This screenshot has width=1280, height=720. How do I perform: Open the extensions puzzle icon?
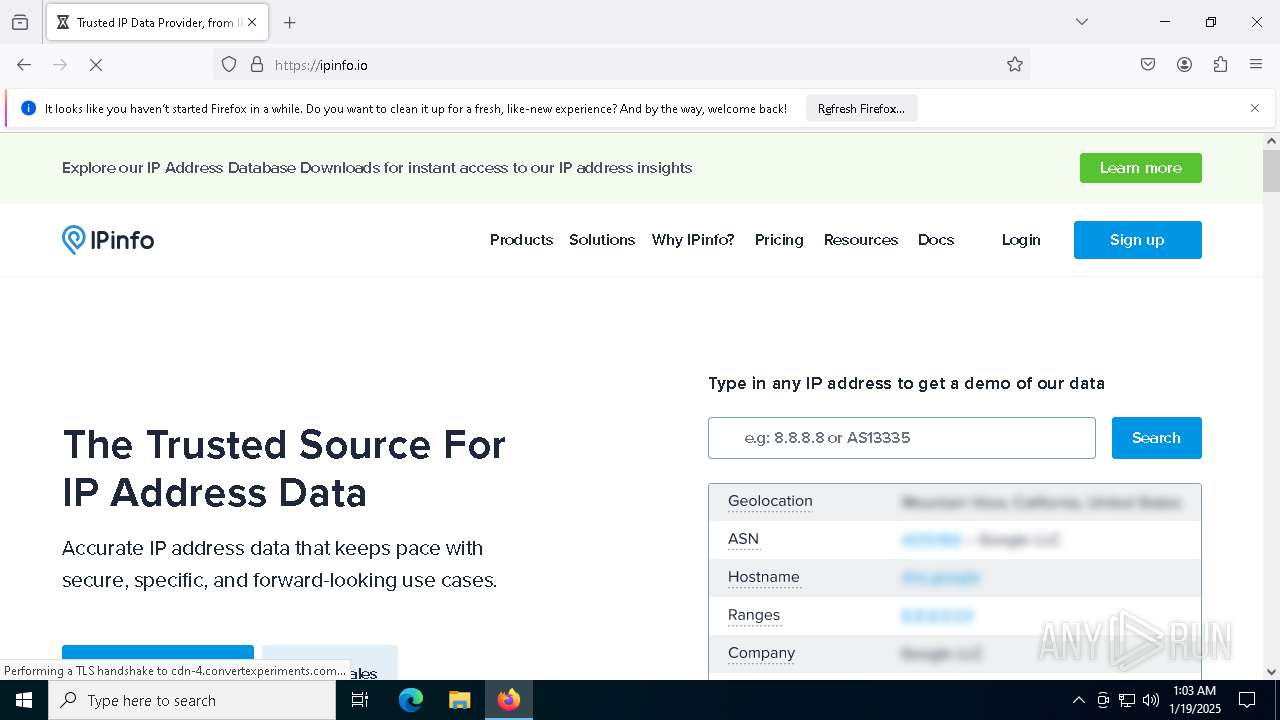1220,65
